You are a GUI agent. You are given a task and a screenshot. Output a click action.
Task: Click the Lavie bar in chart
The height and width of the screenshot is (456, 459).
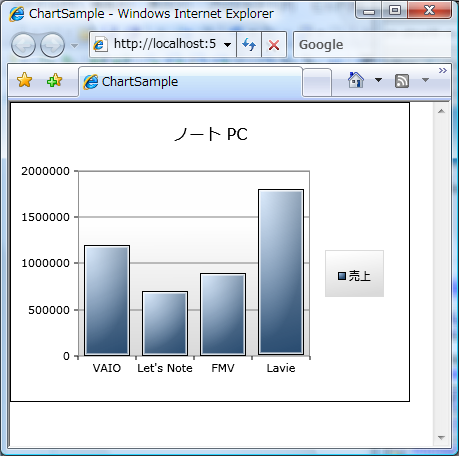281,272
